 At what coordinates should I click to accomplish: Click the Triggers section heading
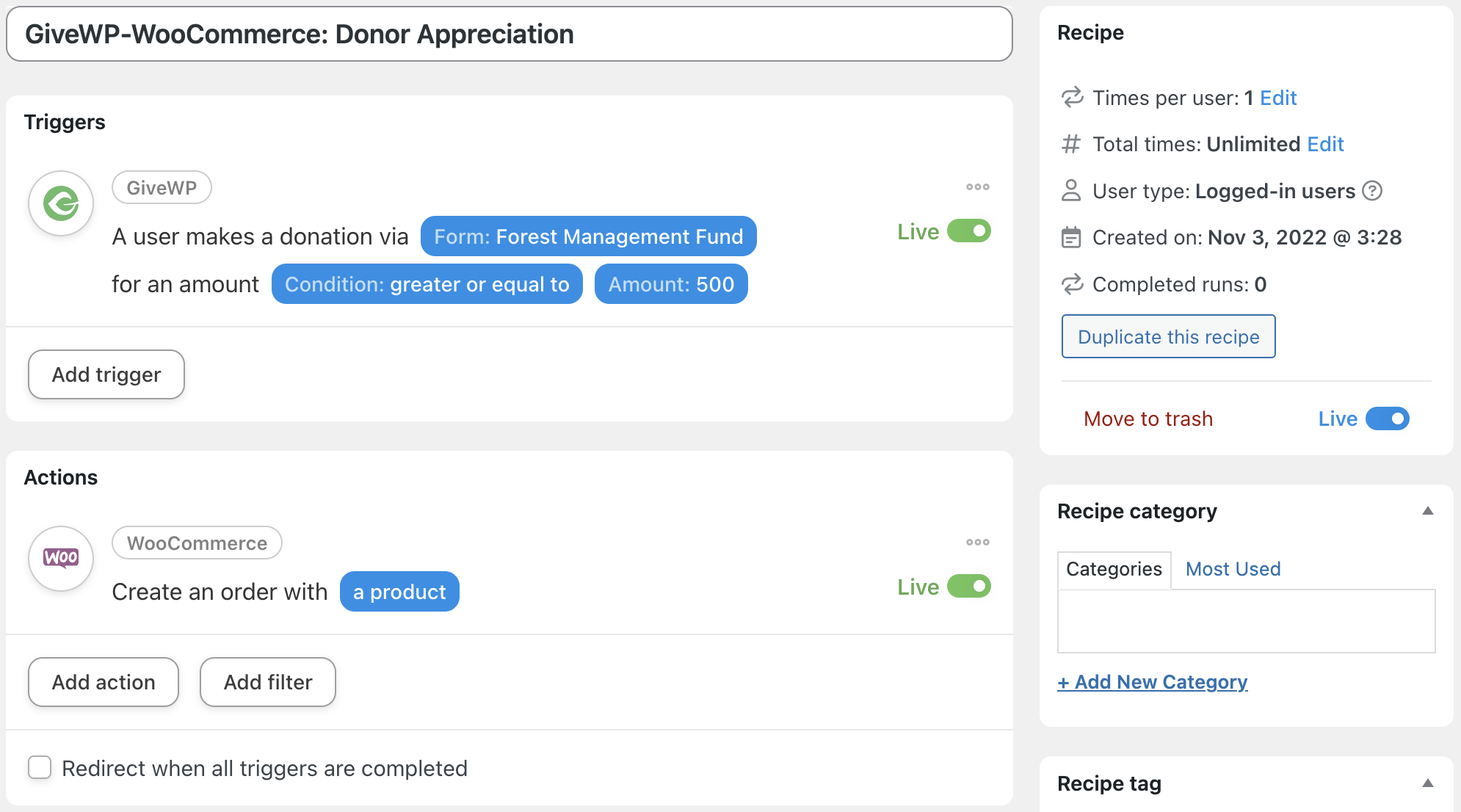pyautogui.click(x=65, y=122)
